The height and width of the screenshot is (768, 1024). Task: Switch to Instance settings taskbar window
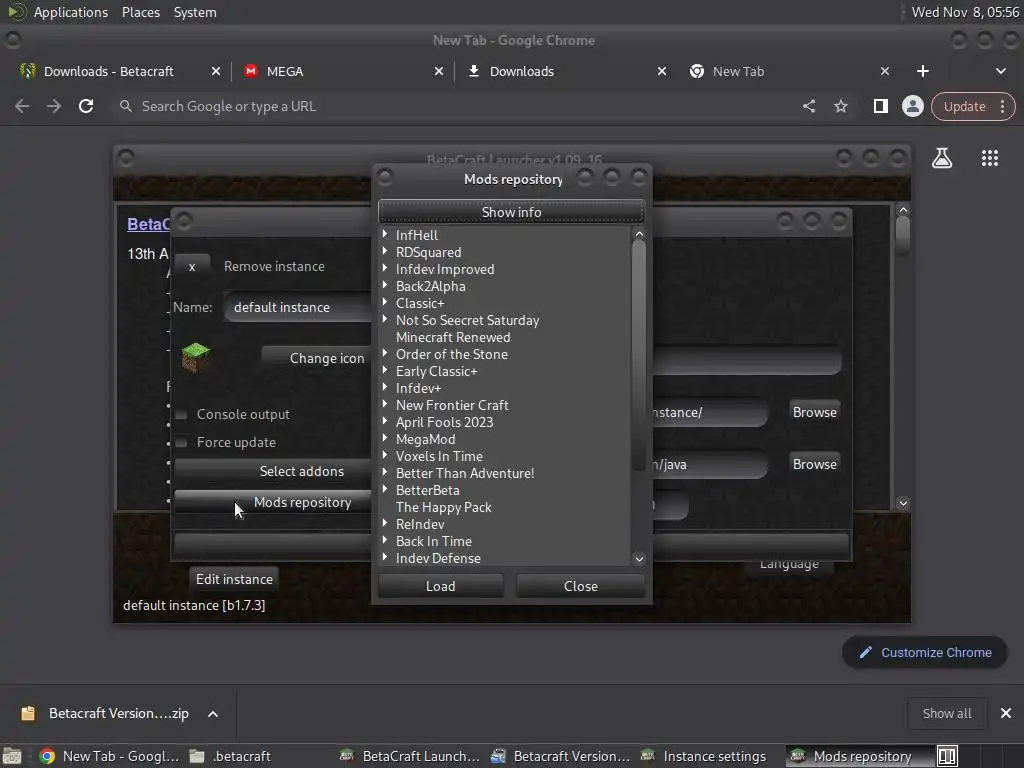[x=704, y=756]
